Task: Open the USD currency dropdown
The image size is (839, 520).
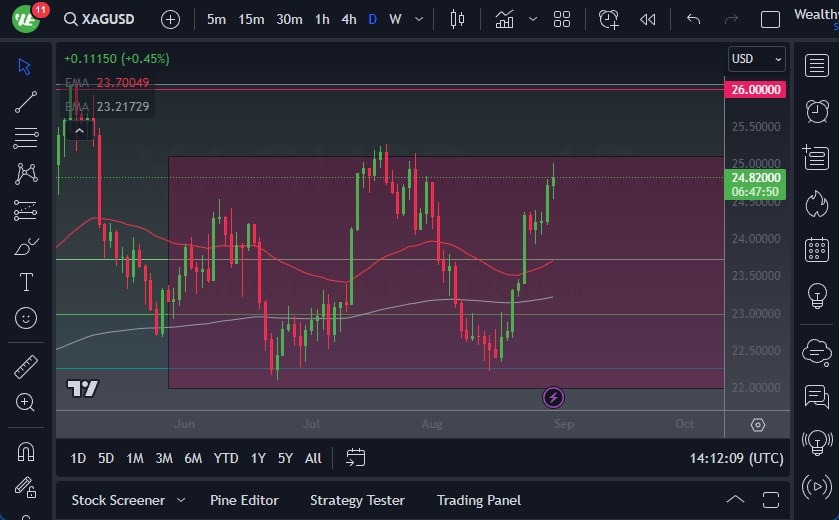Action: click(x=757, y=59)
